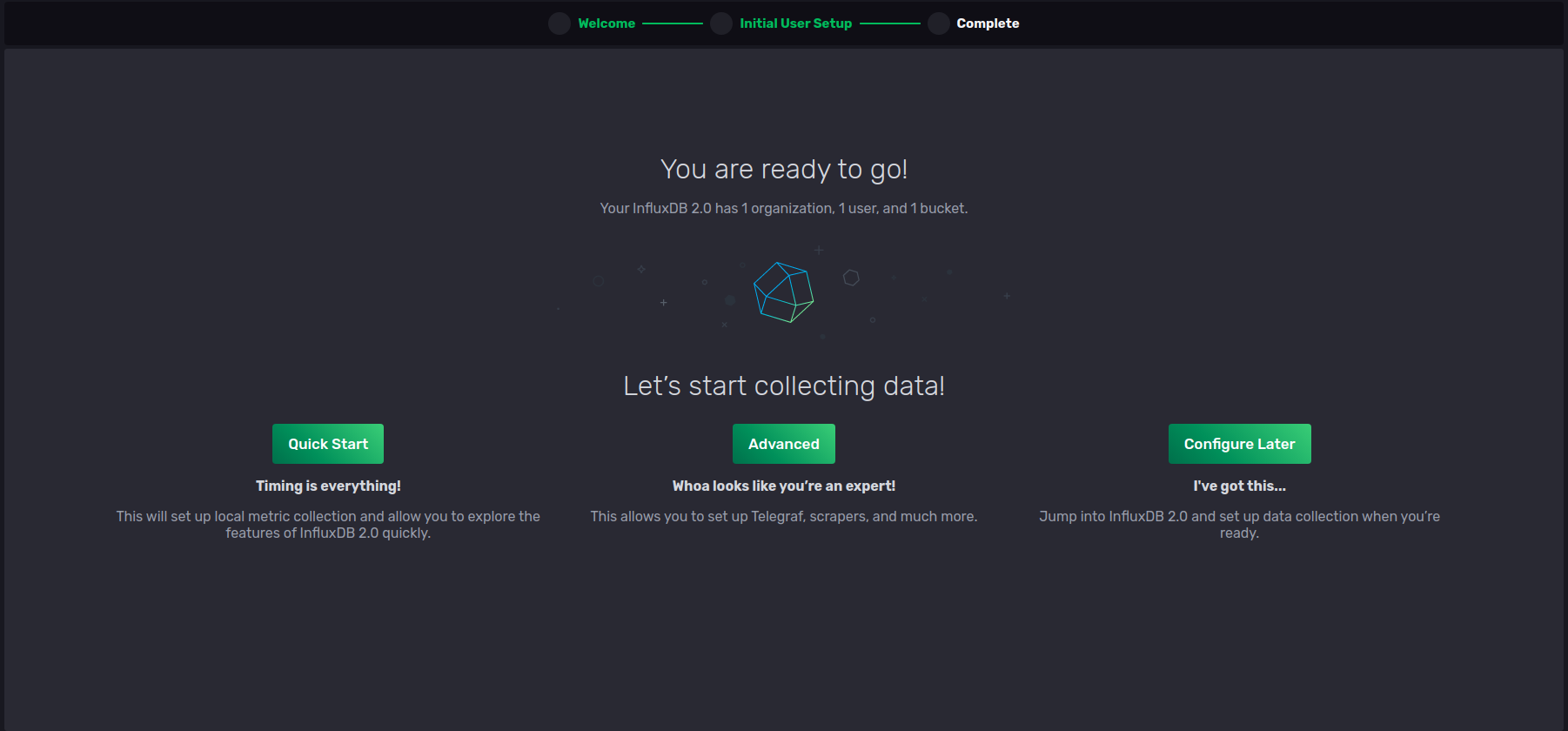Screen dimensions: 1568x731
Task: Click the Complete step circle indicator
Action: click(x=939, y=23)
